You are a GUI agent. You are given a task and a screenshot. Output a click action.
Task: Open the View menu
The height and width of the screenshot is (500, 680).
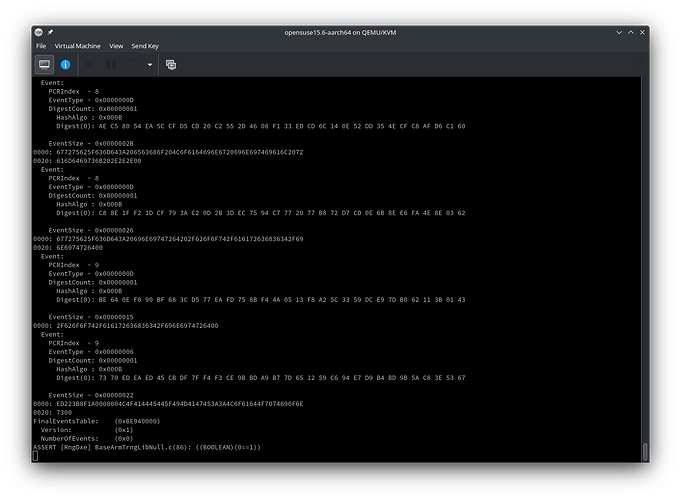click(116, 46)
